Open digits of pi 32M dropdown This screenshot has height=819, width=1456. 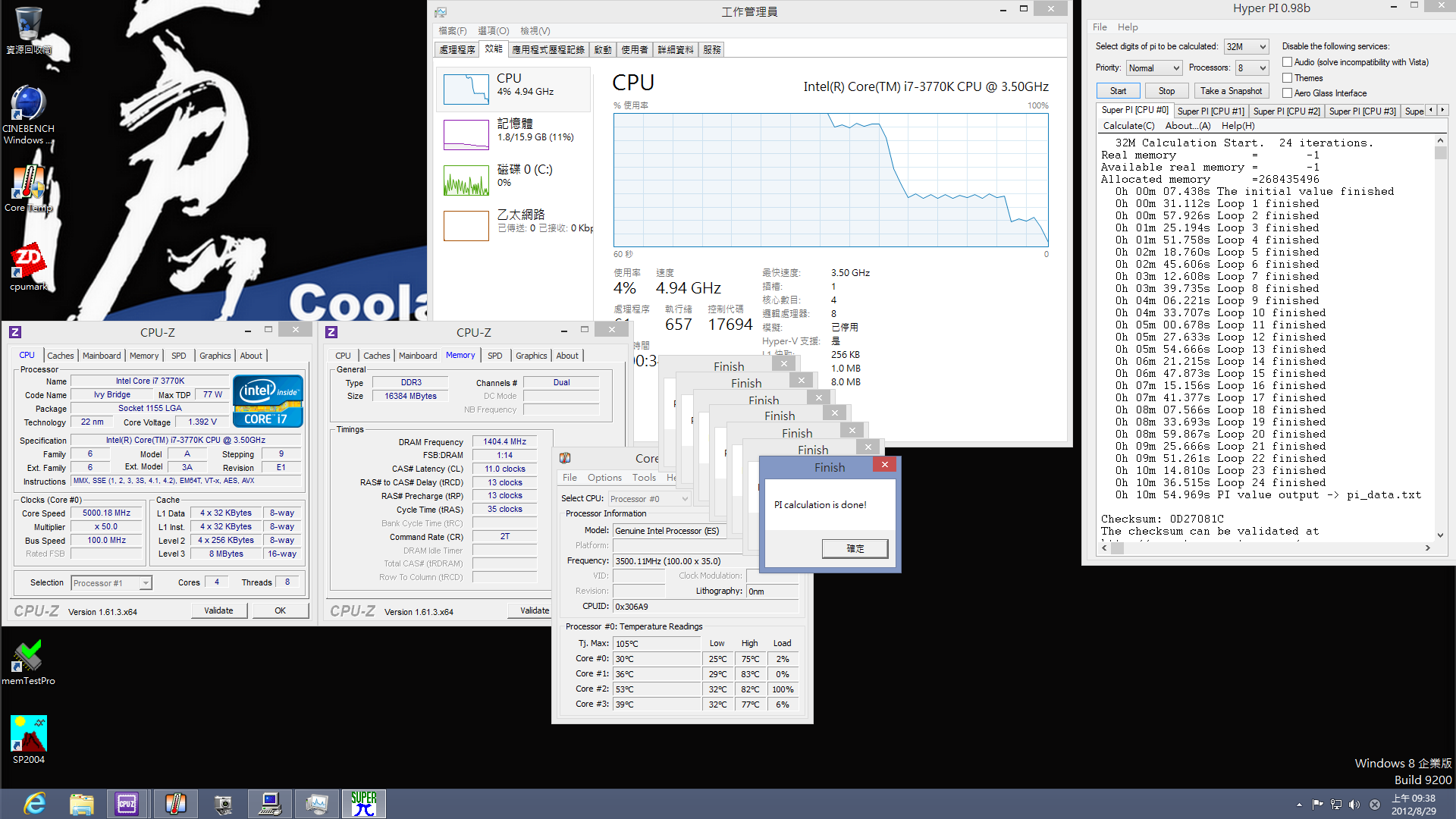1246,47
